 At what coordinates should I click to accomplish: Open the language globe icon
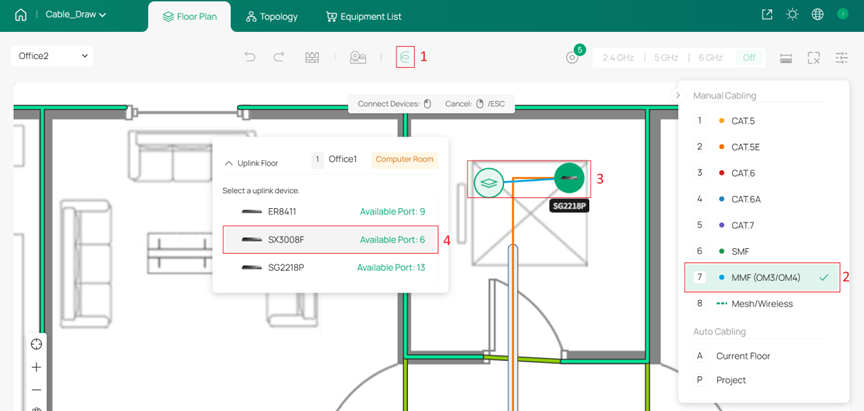[818, 15]
